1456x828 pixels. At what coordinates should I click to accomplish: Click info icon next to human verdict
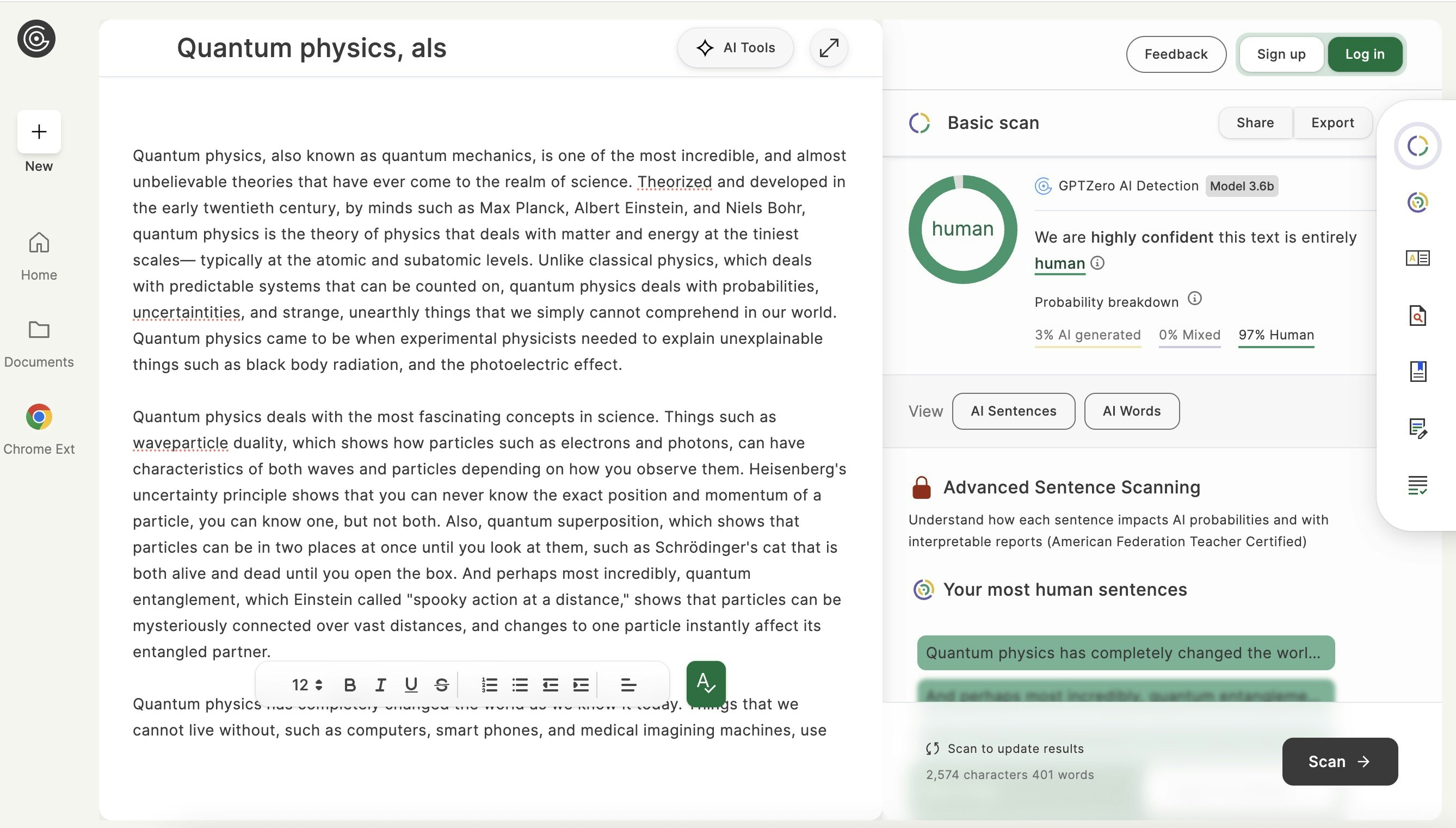click(1097, 263)
